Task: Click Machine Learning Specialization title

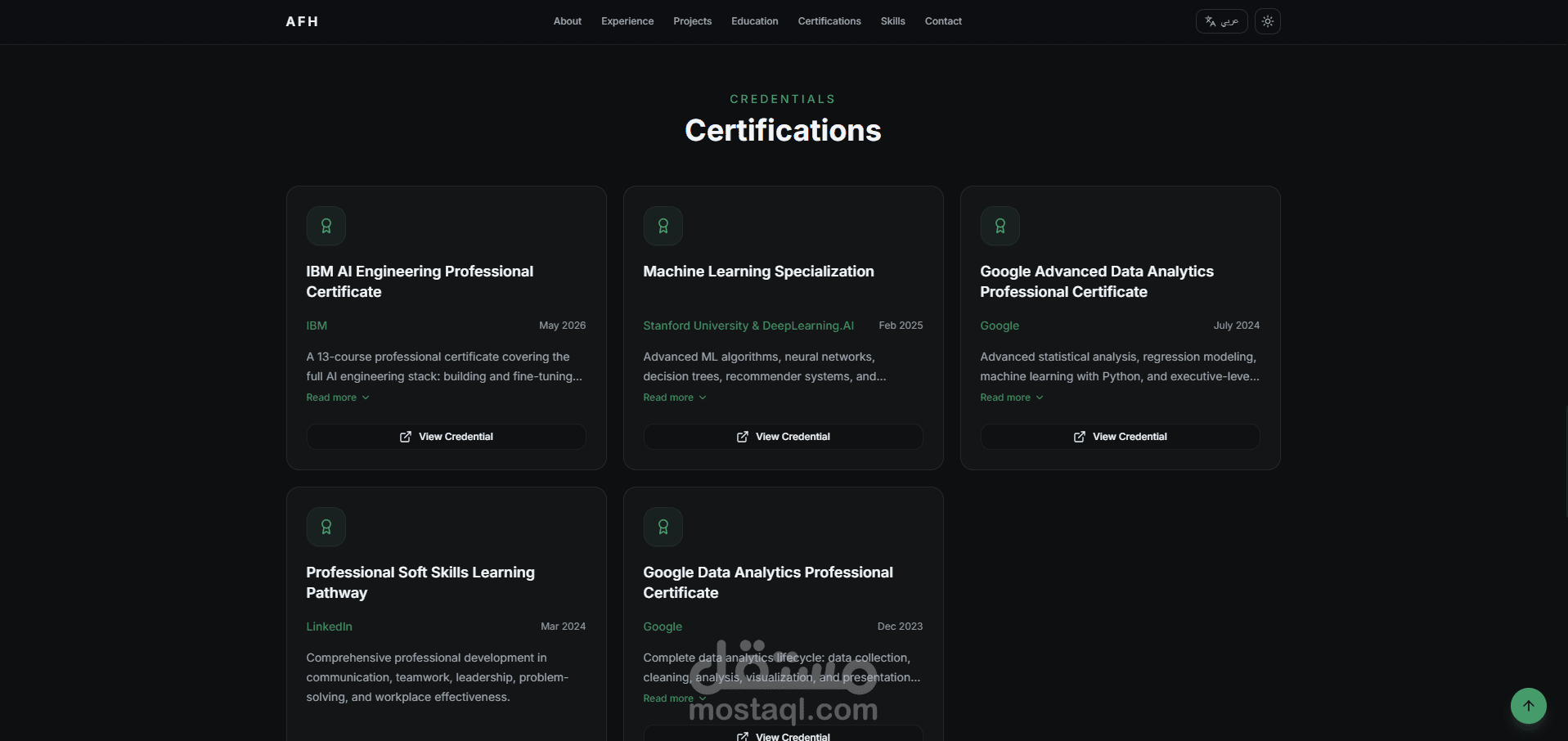Action: [x=758, y=272]
